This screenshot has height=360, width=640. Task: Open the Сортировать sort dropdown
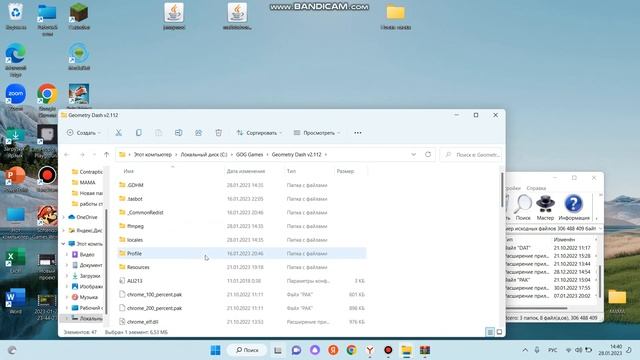(x=259, y=133)
